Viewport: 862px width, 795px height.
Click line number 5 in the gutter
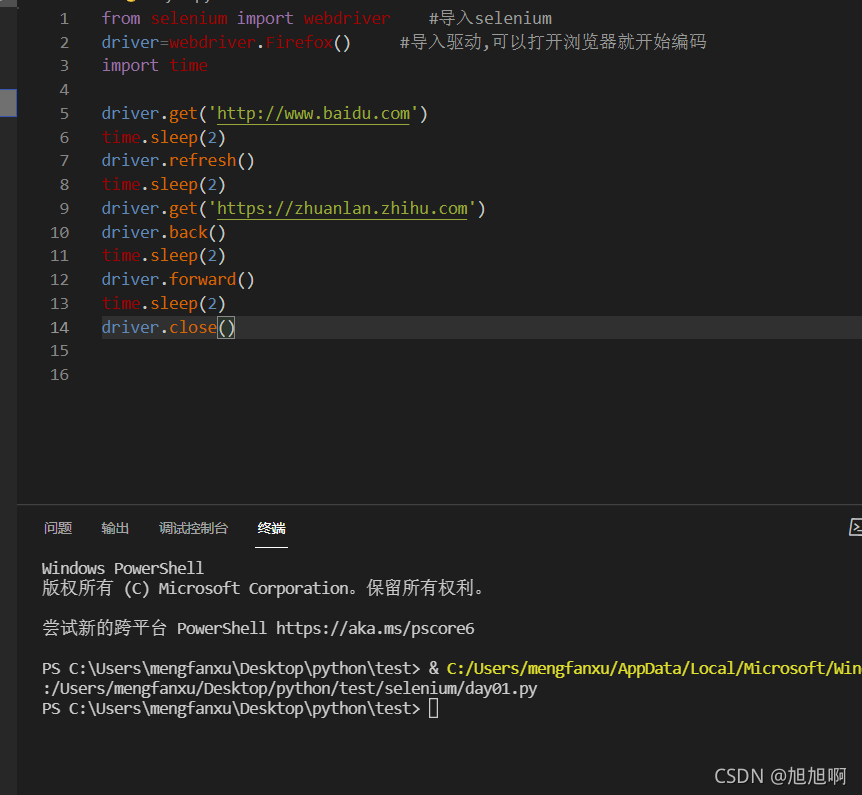point(64,114)
